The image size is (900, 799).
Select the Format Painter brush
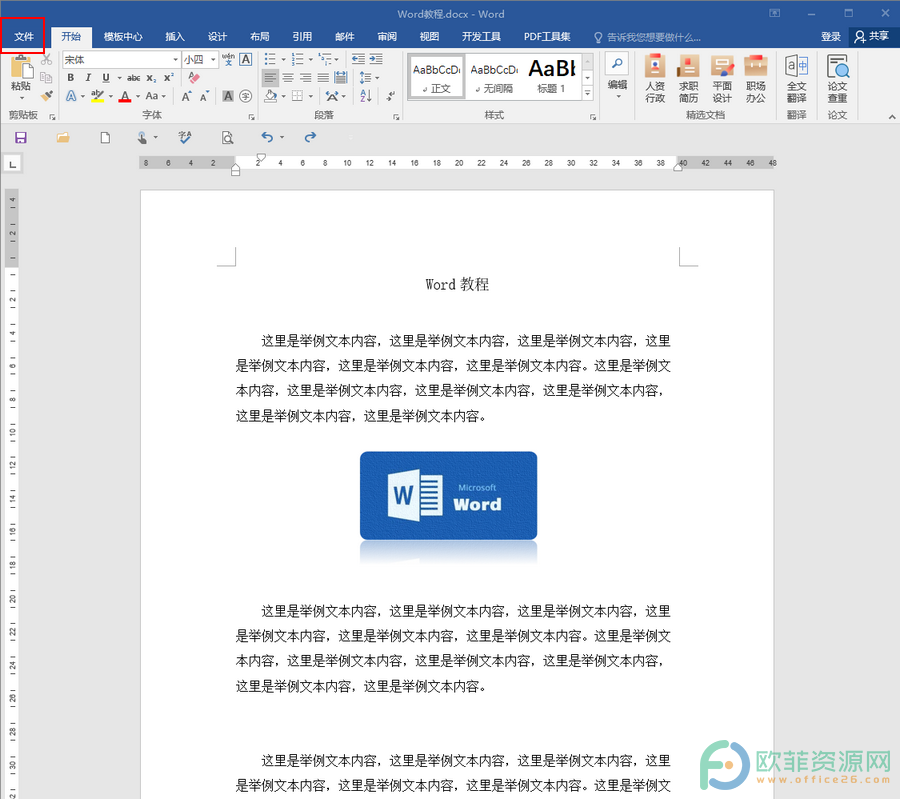tap(46, 95)
